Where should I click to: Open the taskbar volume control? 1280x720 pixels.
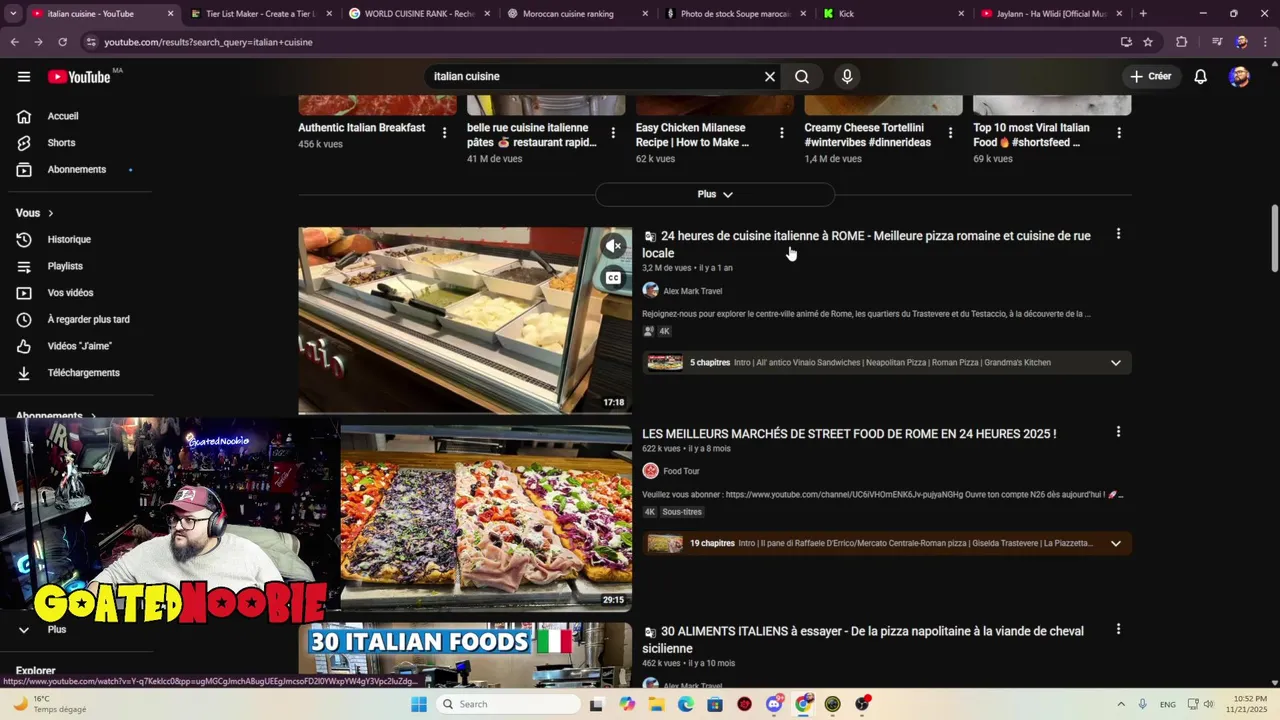click(x=1208, y=704)
